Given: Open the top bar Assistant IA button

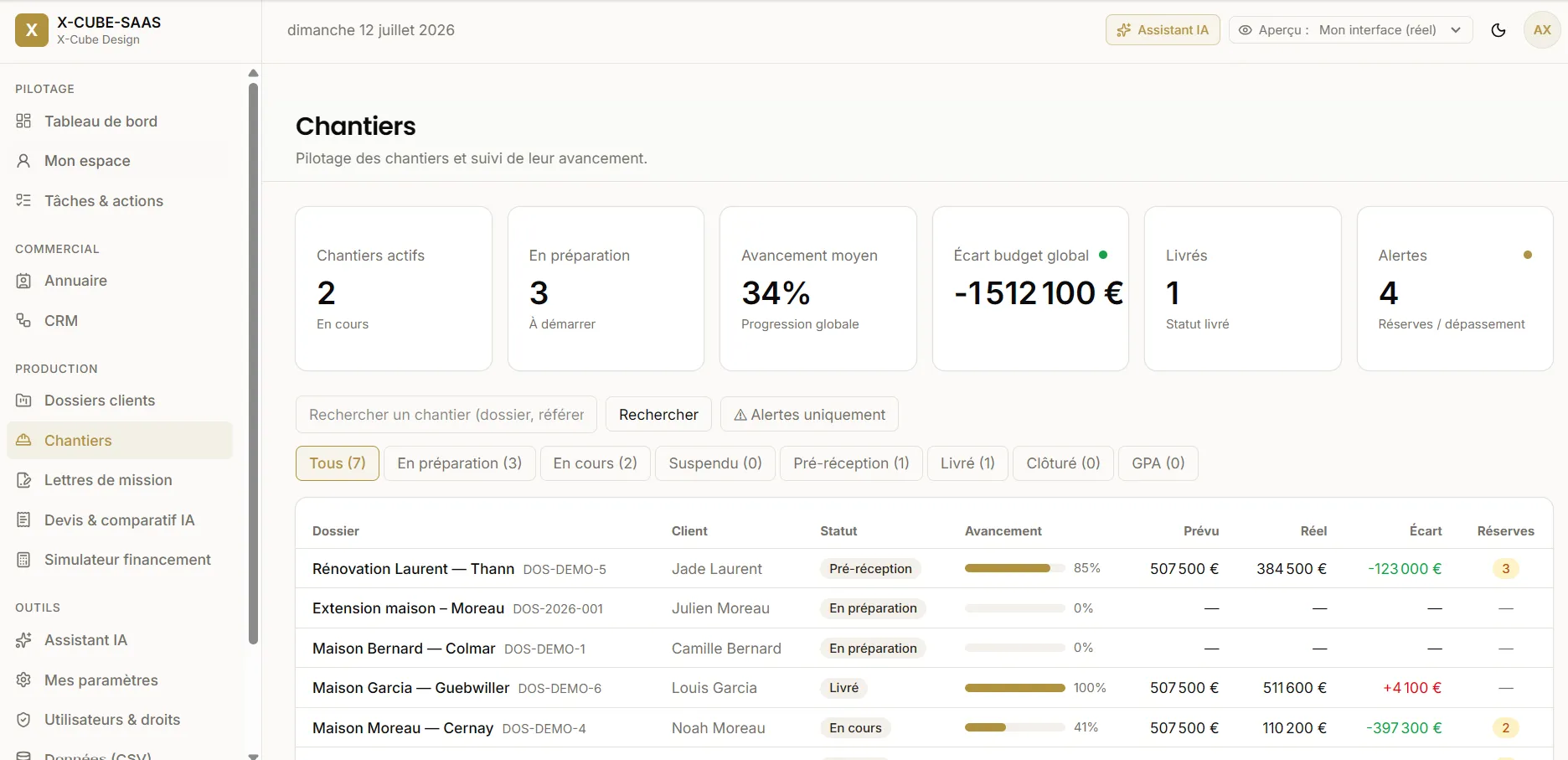Looking at the screenshot, I should click(x=1163, y=30).
